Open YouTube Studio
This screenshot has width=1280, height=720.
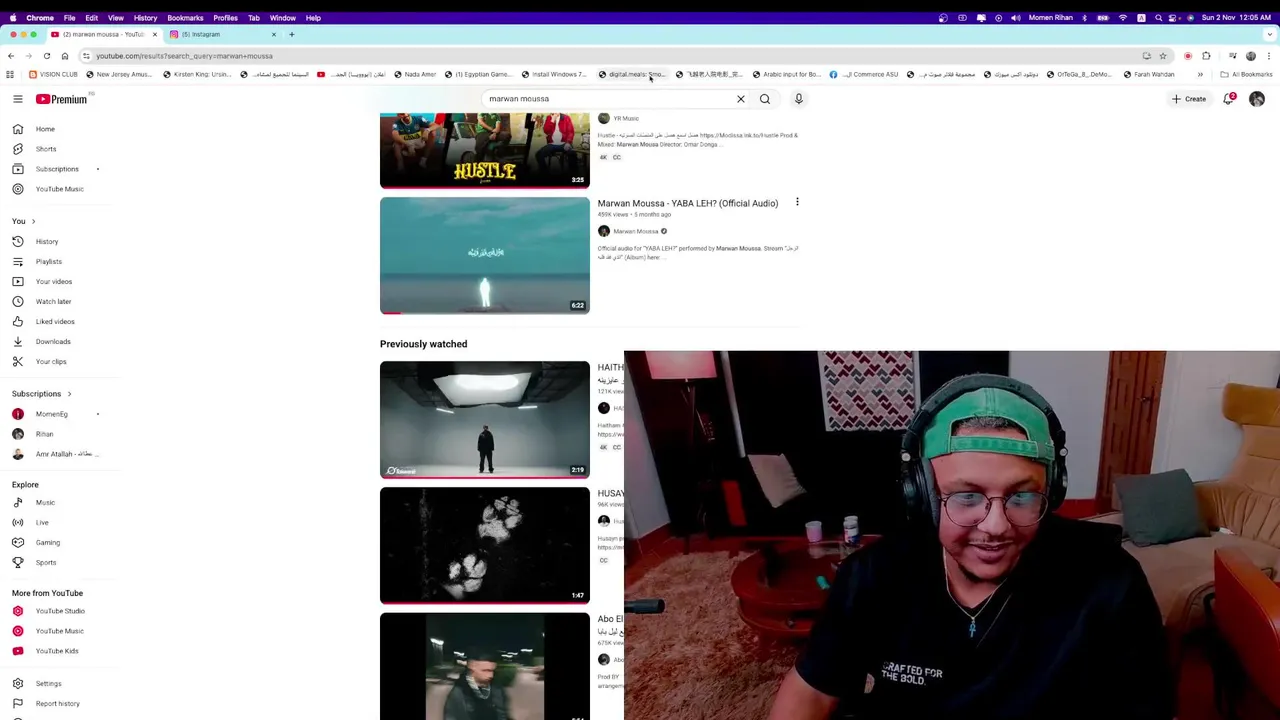[60, 611]
